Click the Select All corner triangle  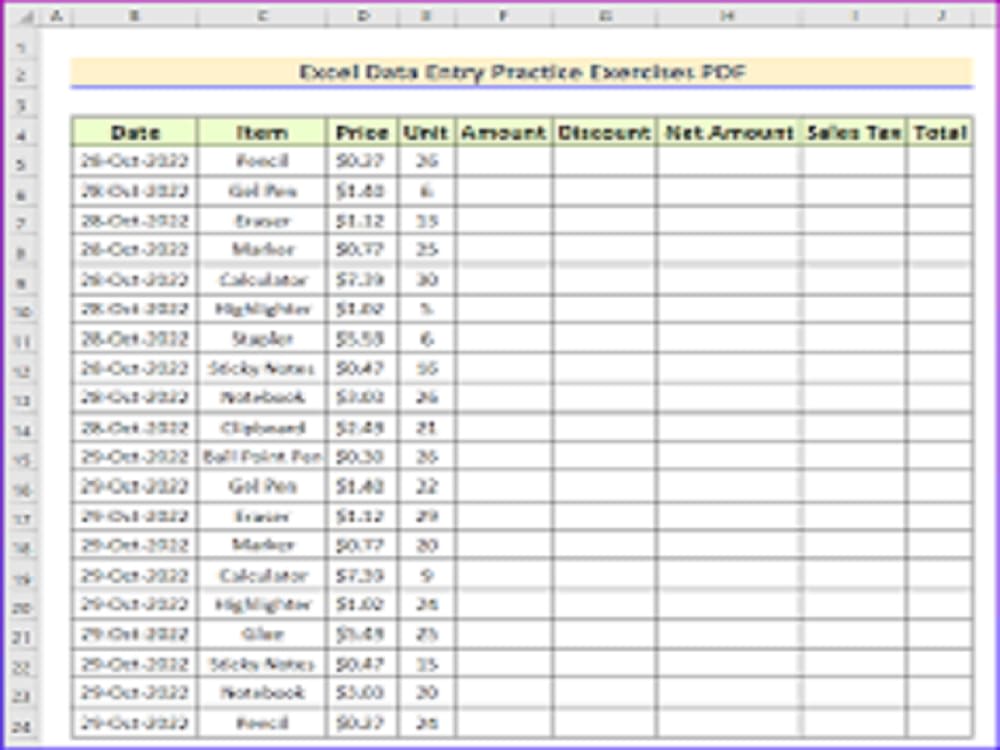[x=24, y=17]
